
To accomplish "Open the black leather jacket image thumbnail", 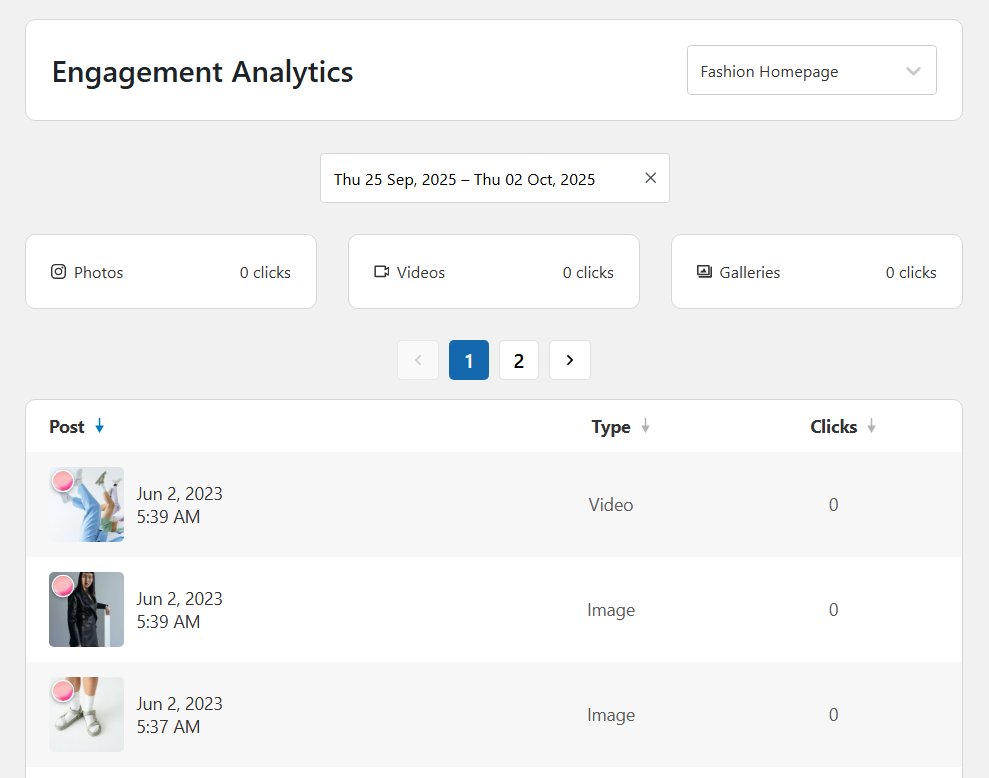I will point(87,610).
